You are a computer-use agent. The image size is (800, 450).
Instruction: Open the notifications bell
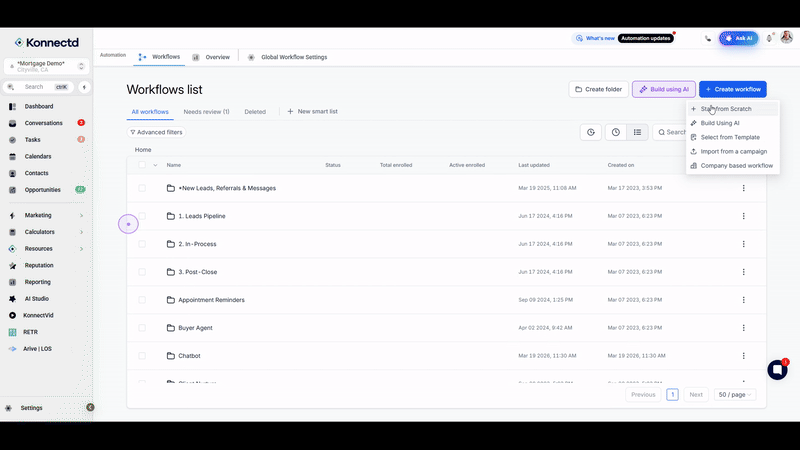point(769,38)
